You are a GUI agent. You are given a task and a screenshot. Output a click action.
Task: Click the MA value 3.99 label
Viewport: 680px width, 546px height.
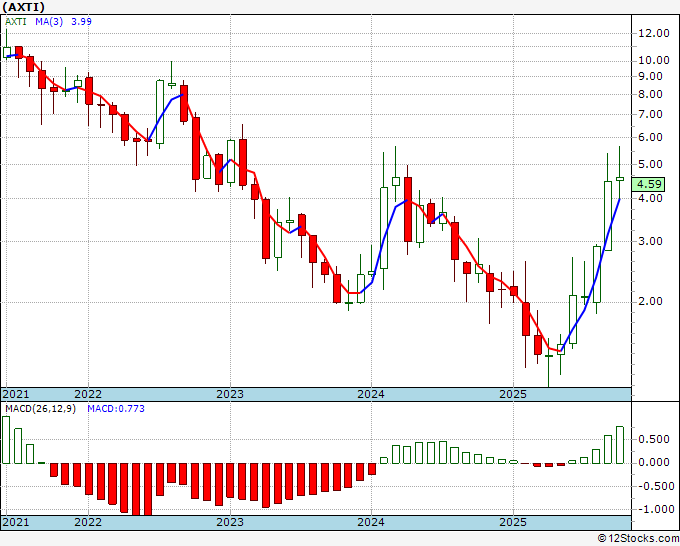[x=81, y=21]
